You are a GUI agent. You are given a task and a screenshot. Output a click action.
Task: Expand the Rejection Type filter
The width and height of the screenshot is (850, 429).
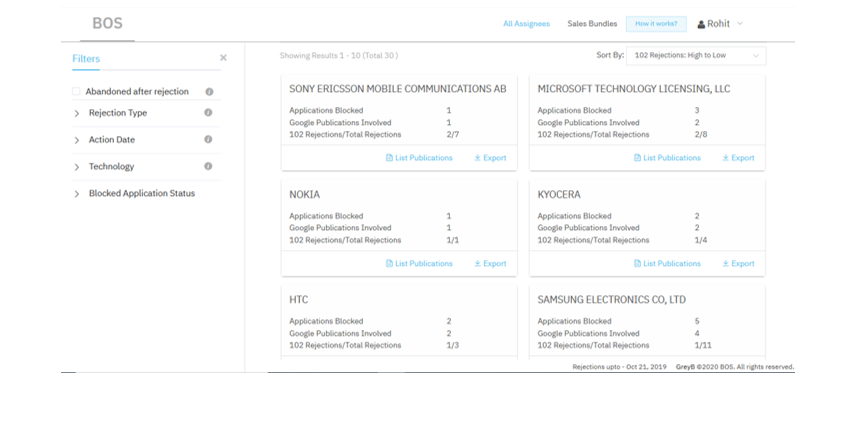pyautogui.click(x=76, y=113)
